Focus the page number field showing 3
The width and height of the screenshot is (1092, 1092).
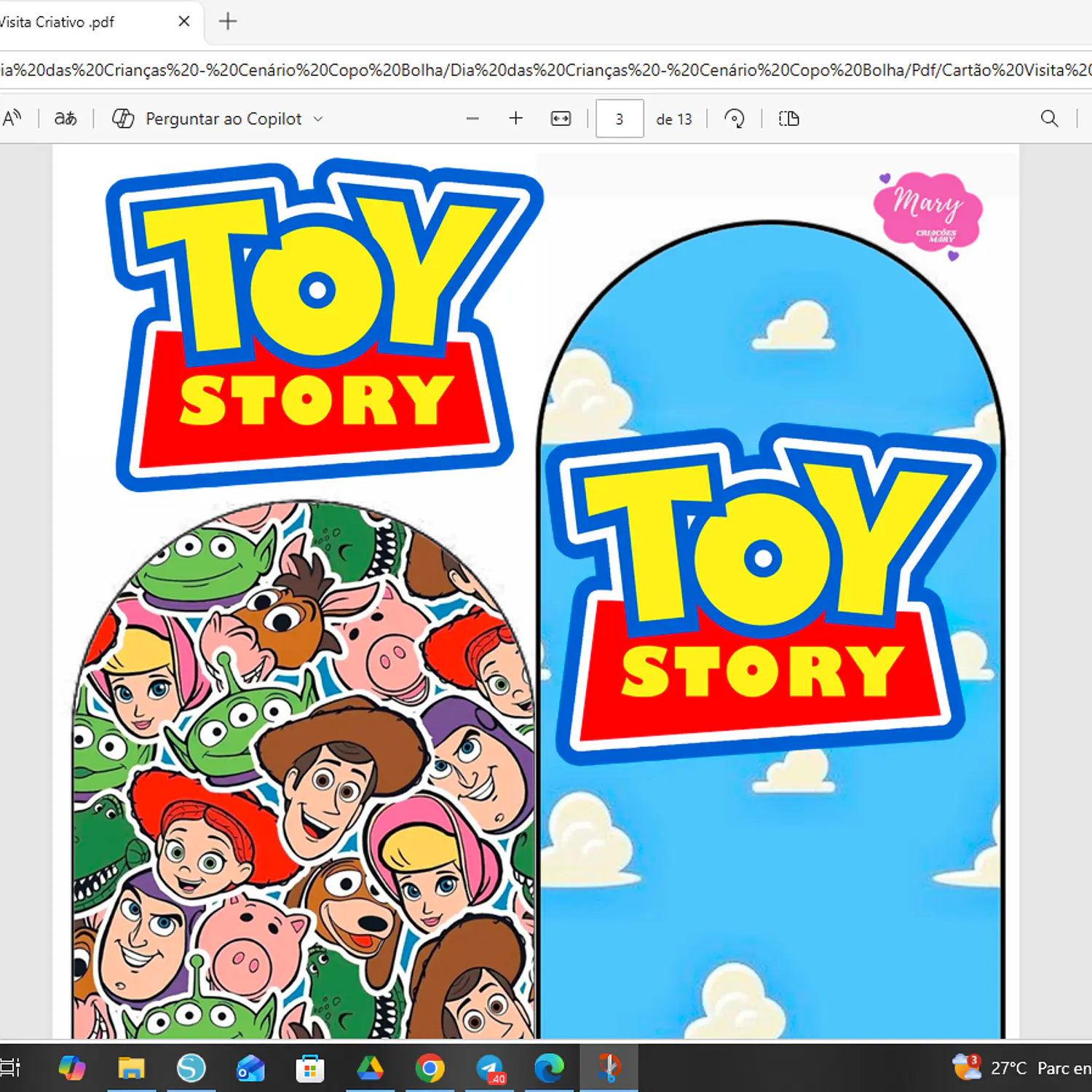[x=620, y=119]
